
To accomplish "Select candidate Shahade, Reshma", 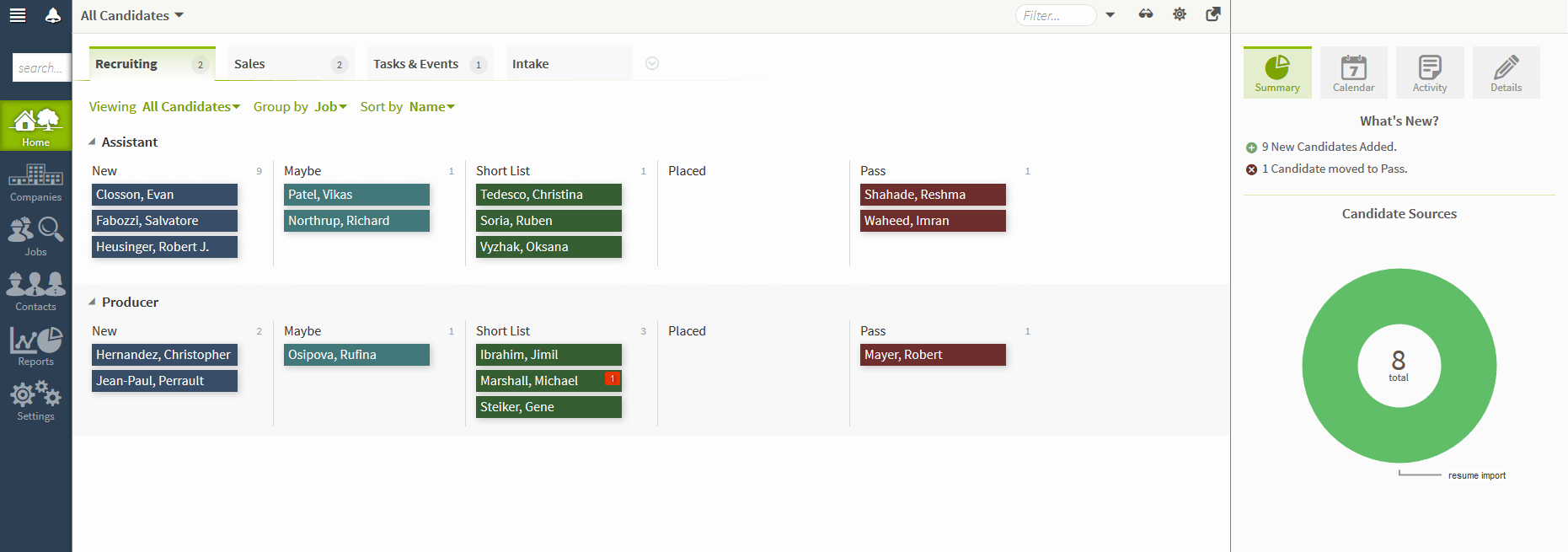I will click(x=933, y=195).
